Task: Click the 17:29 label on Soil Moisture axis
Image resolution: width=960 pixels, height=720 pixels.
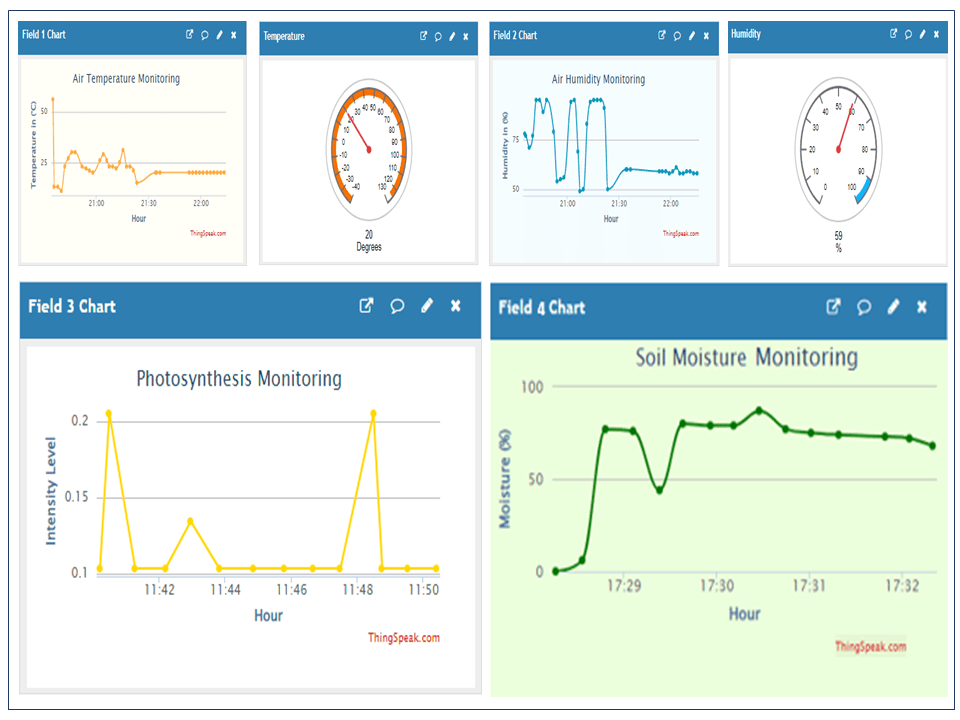Action: [x=624, y=586]
